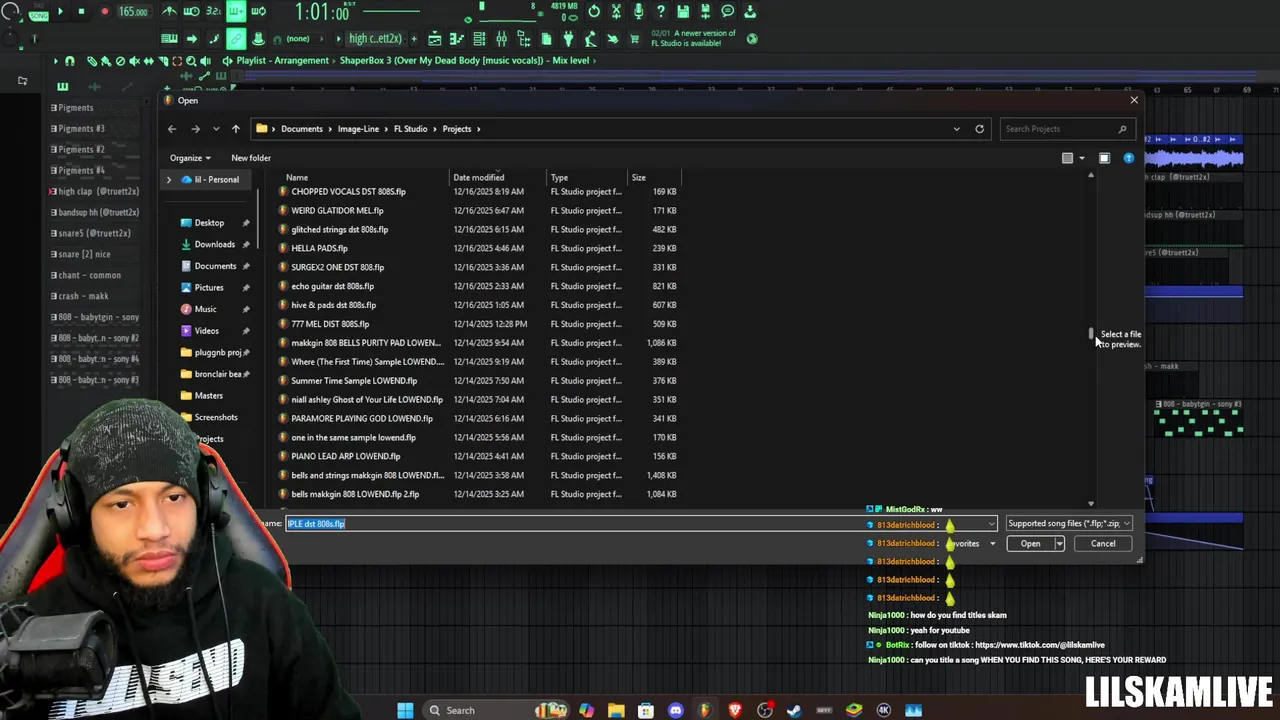Open the Piano roll icon in toolbar
This screenshot has width=1280, height=720.
point(456,38)
